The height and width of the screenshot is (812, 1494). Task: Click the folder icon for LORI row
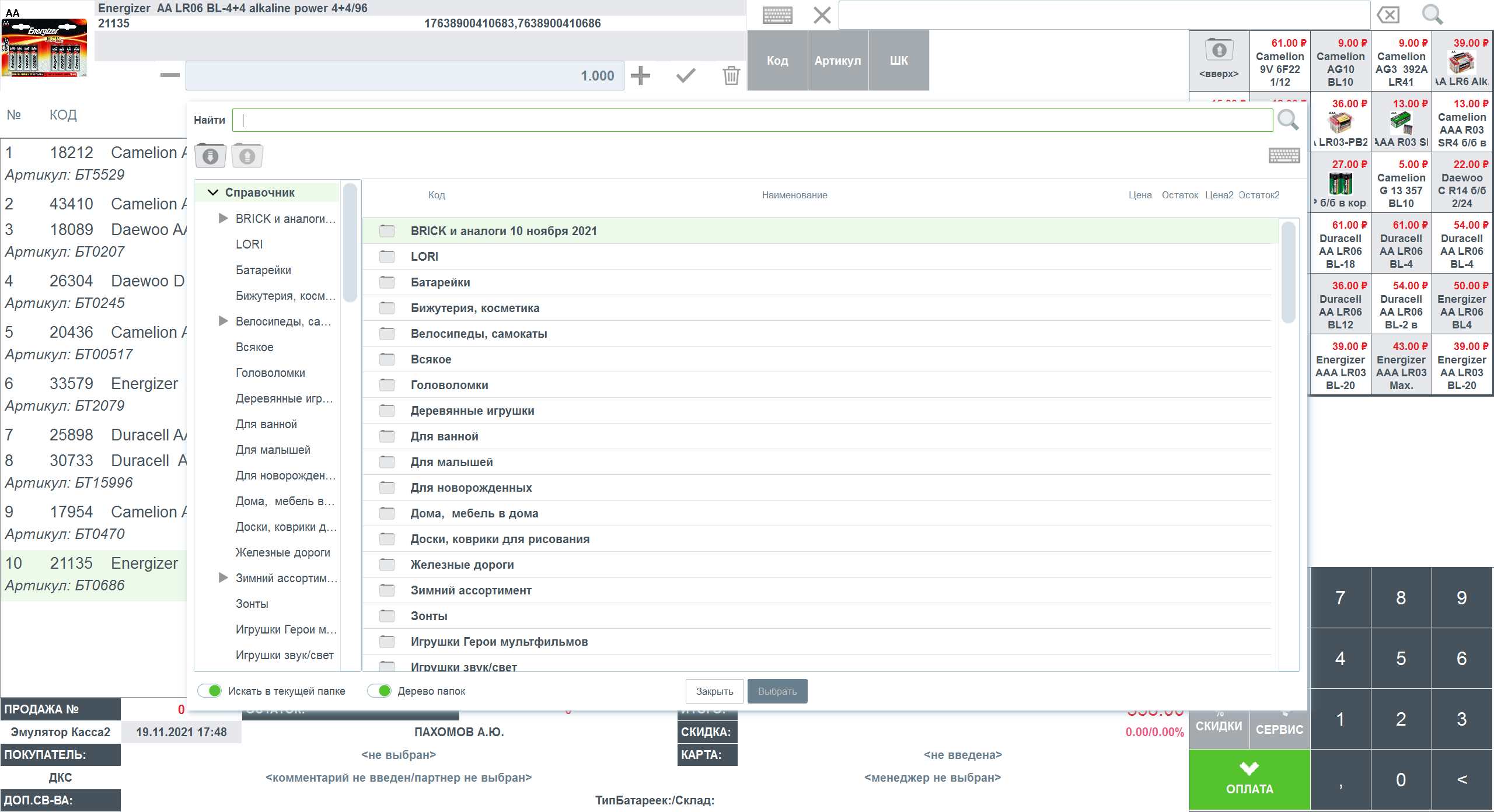386,257
